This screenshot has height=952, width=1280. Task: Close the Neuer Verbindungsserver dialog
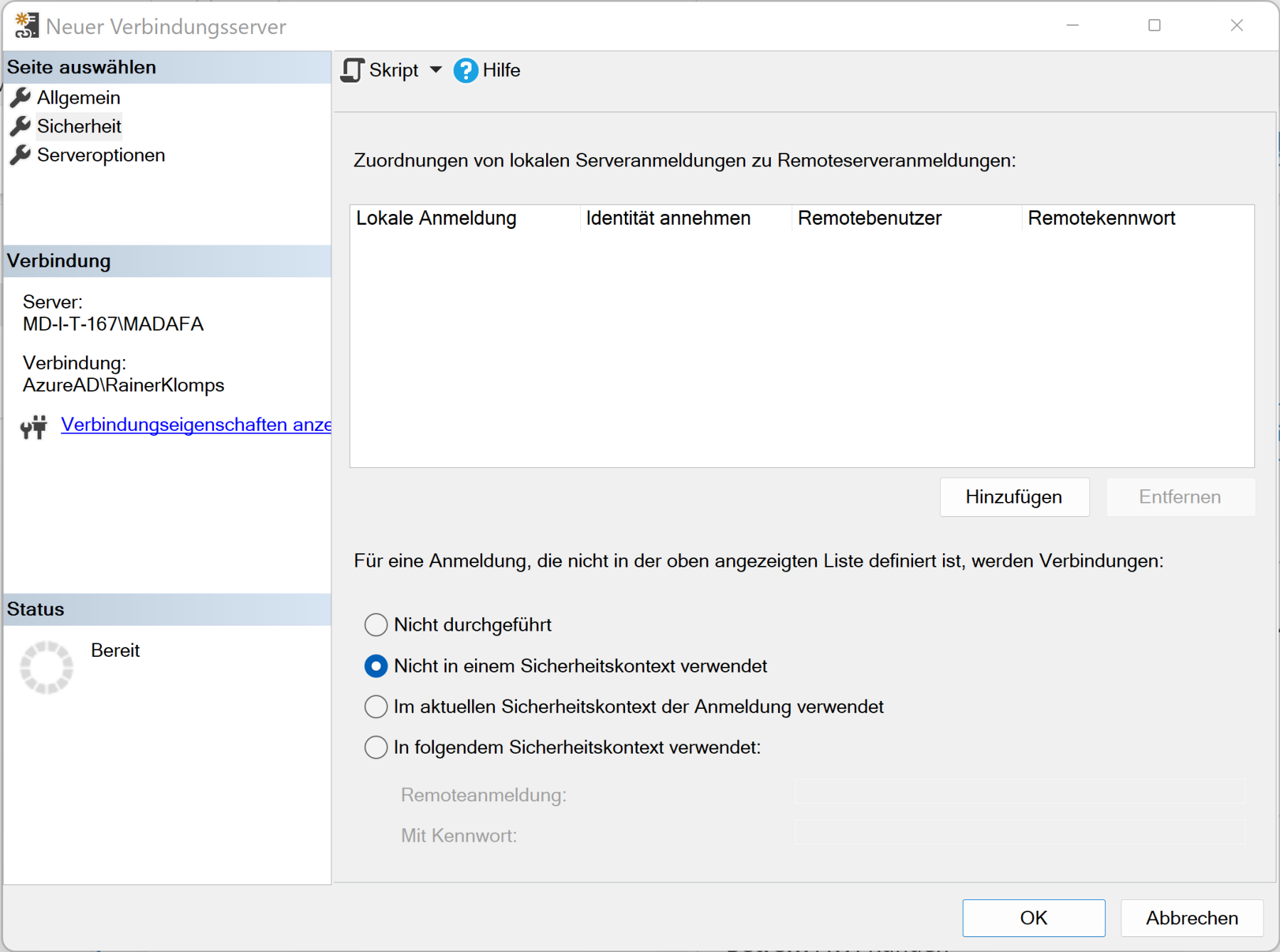(1237, 26)
